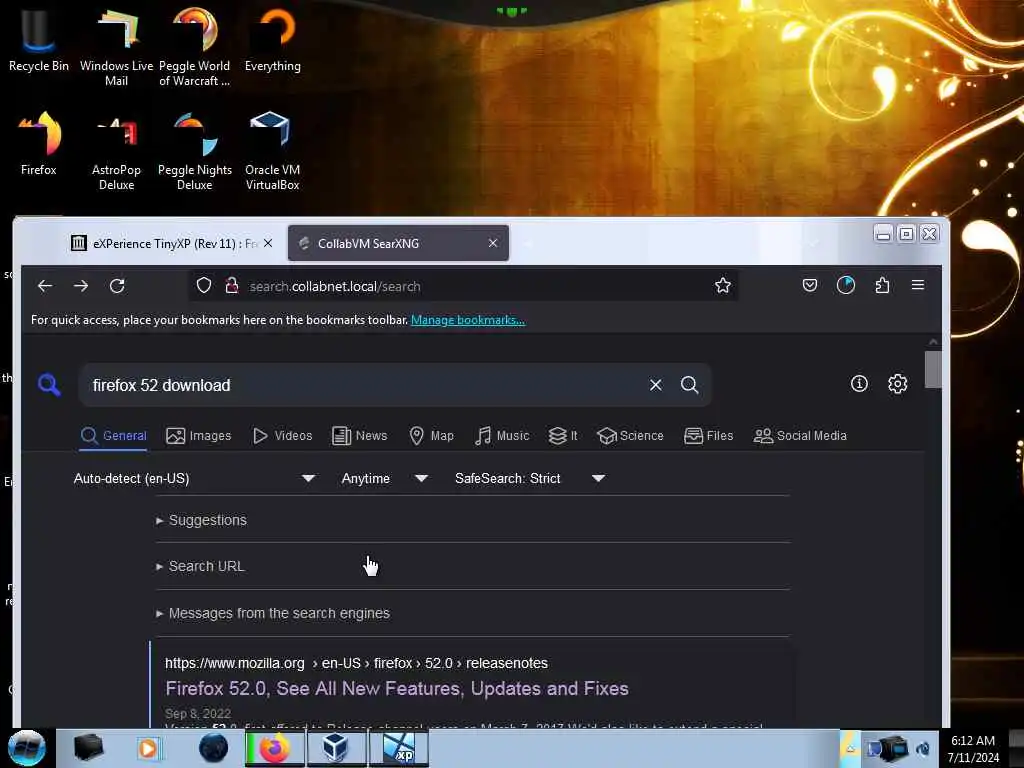Switch to the Social Media category
The image size is (1024, 768).
click(x=800, y=436)
